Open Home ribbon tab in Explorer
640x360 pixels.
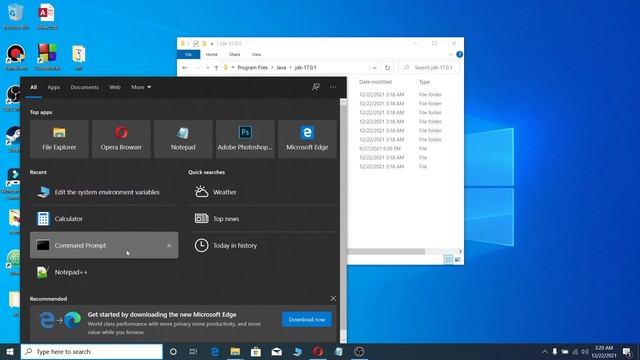[x=211, y=54]
